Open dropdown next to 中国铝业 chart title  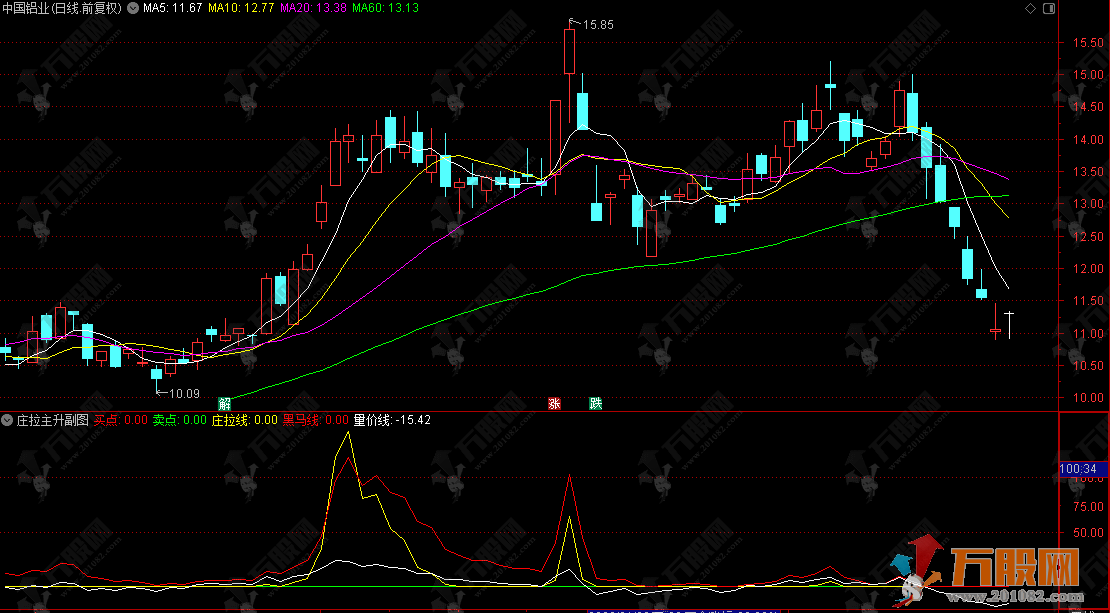point(131,8)
